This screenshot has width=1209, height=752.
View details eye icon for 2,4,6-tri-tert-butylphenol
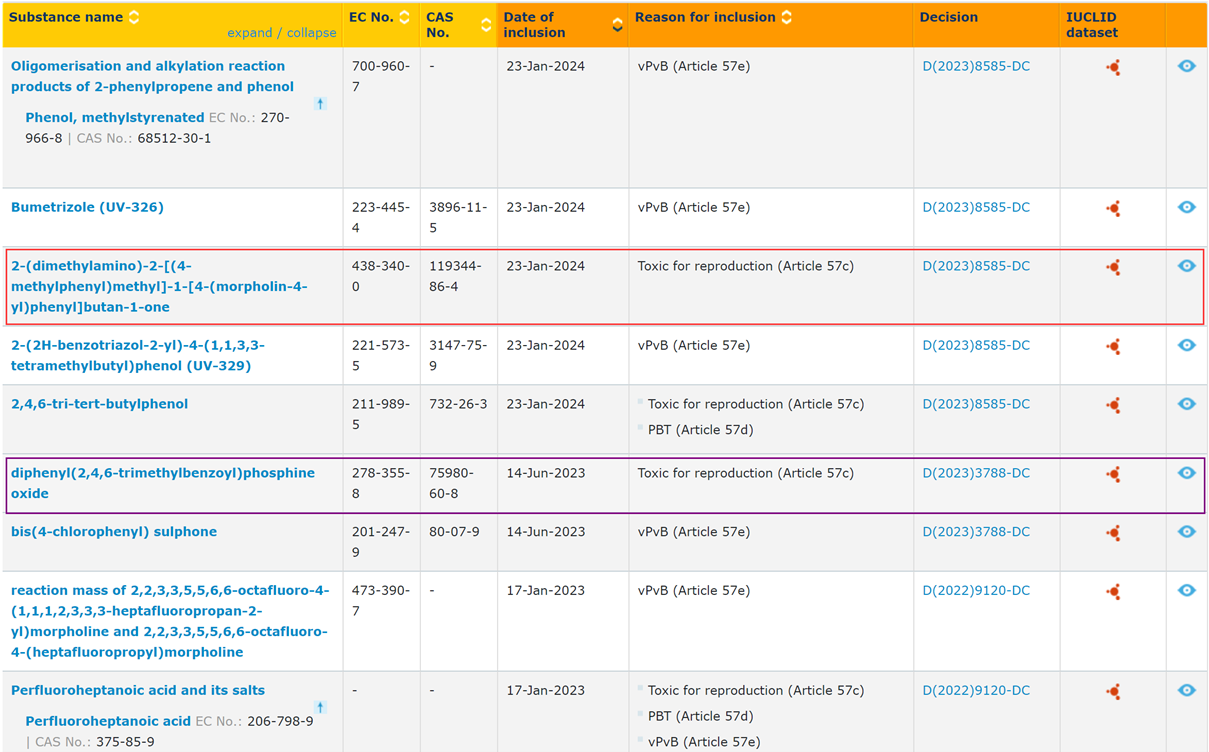click(x=1187, y=404)
